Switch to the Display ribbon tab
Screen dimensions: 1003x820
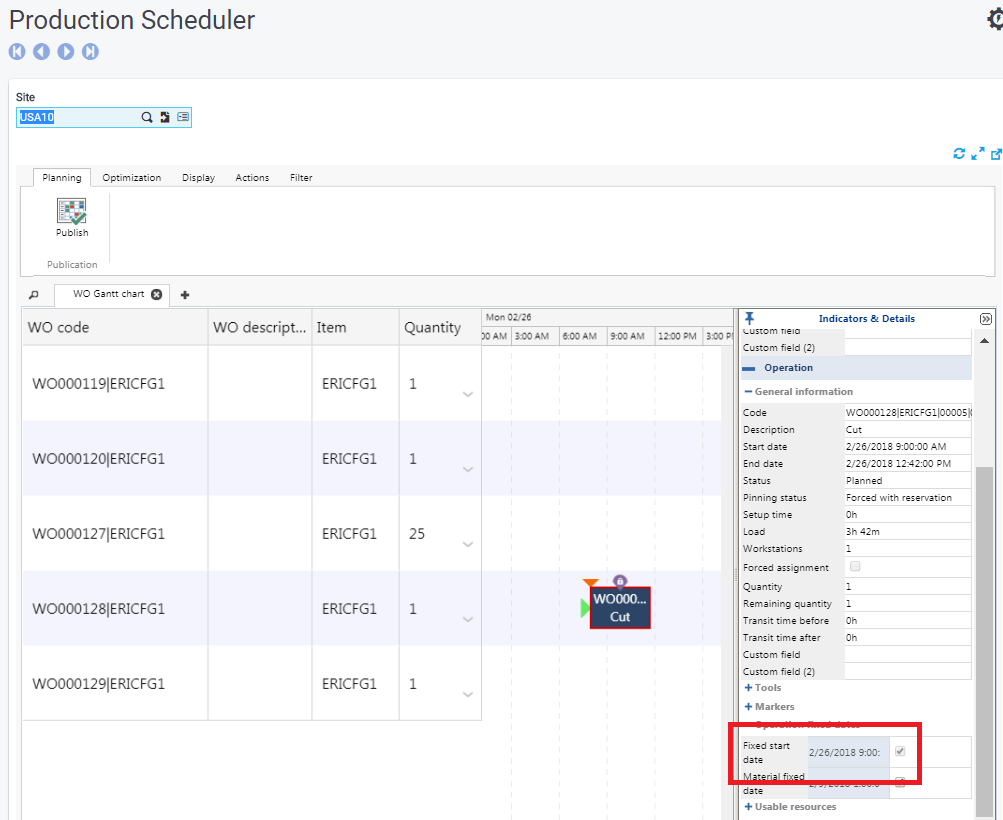point(198,178)
